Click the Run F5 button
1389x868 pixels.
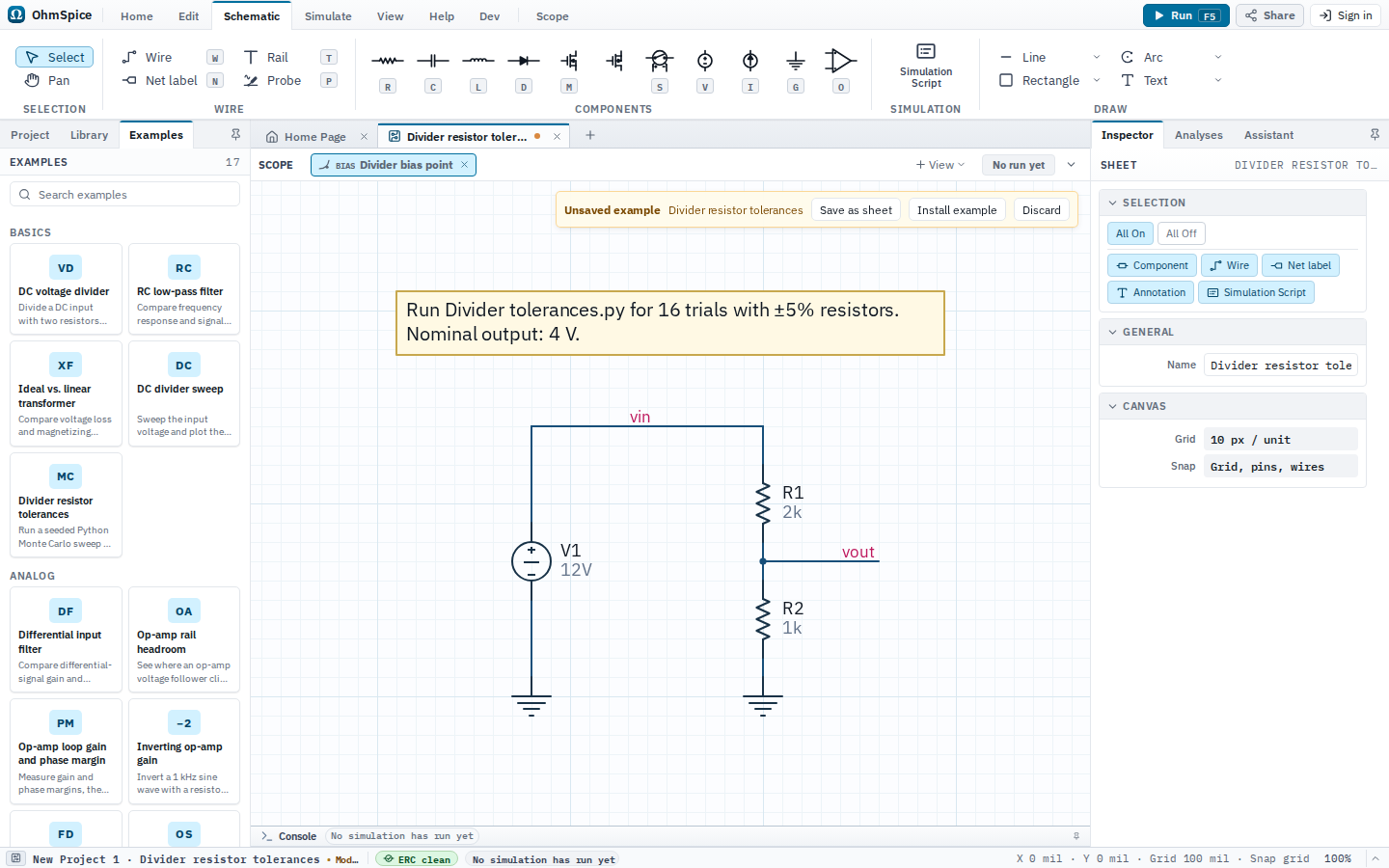pos(1185,15)
